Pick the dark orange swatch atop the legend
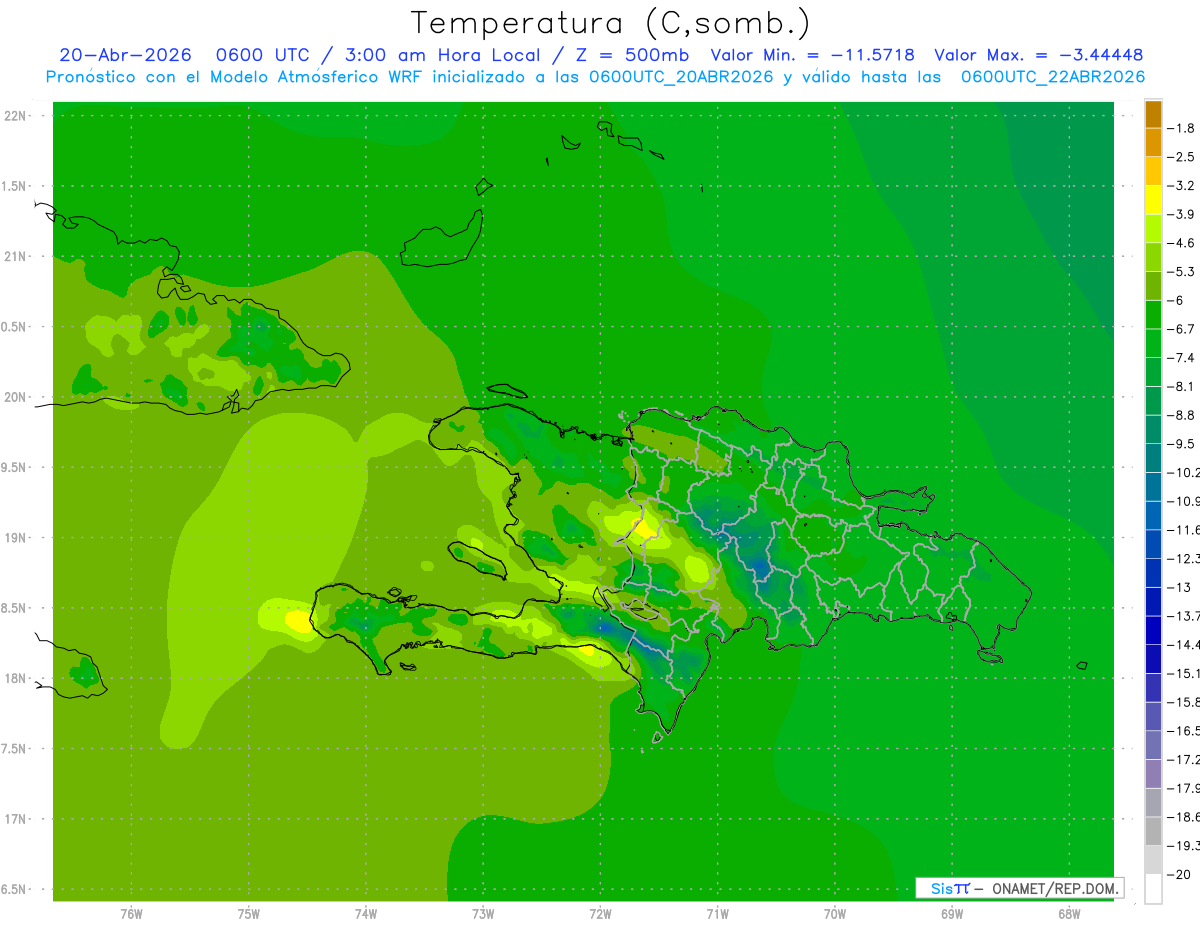 pyautogui.click(x=1153, y=114)
